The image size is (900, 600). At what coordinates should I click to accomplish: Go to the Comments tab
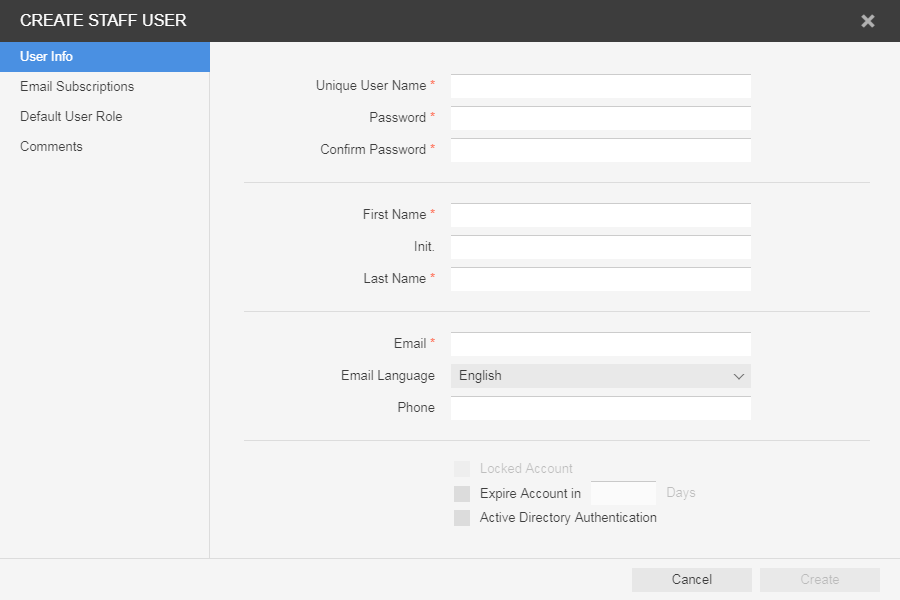pyautogui.click(x=51, y=147)
